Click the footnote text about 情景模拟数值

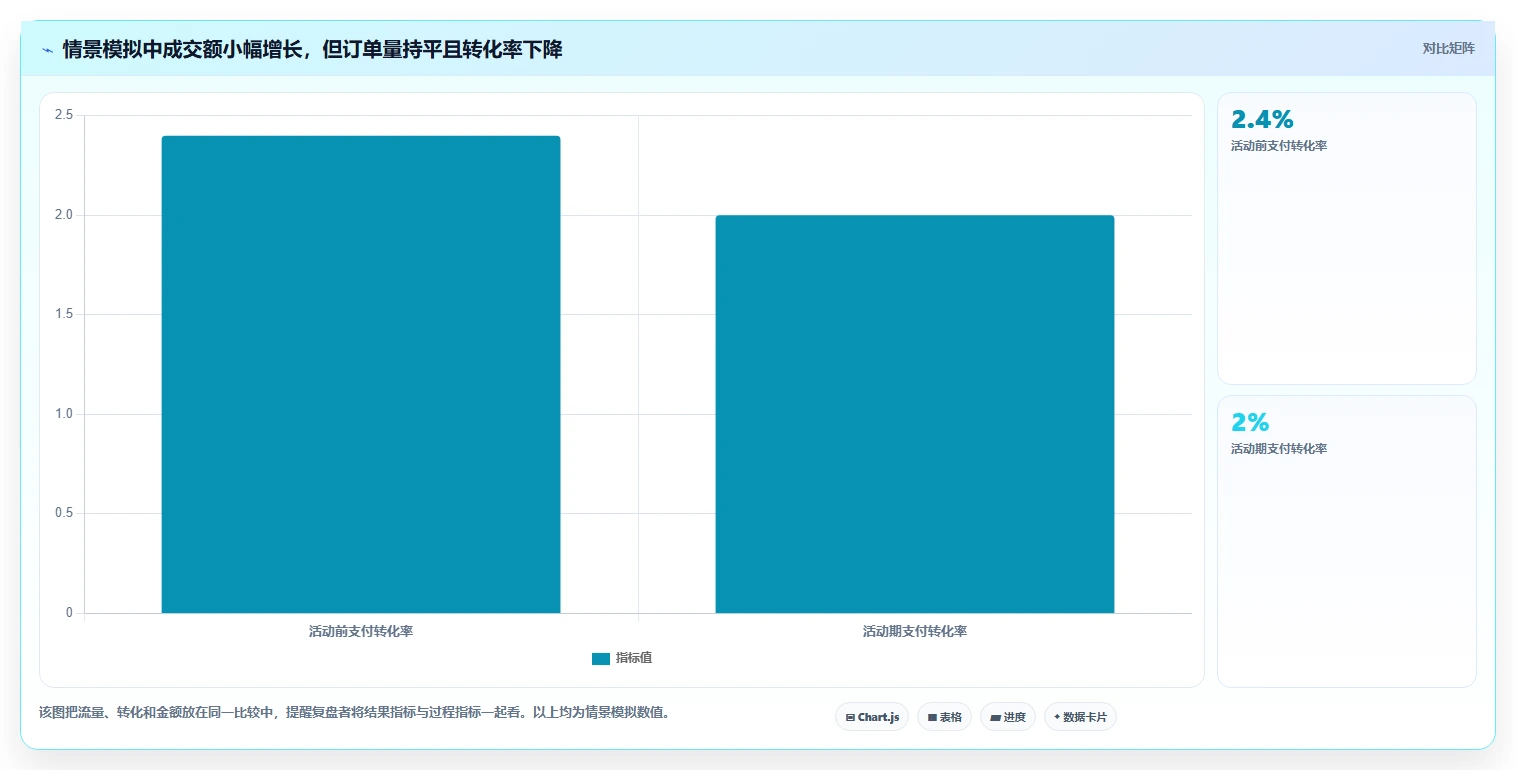[354, 713]
